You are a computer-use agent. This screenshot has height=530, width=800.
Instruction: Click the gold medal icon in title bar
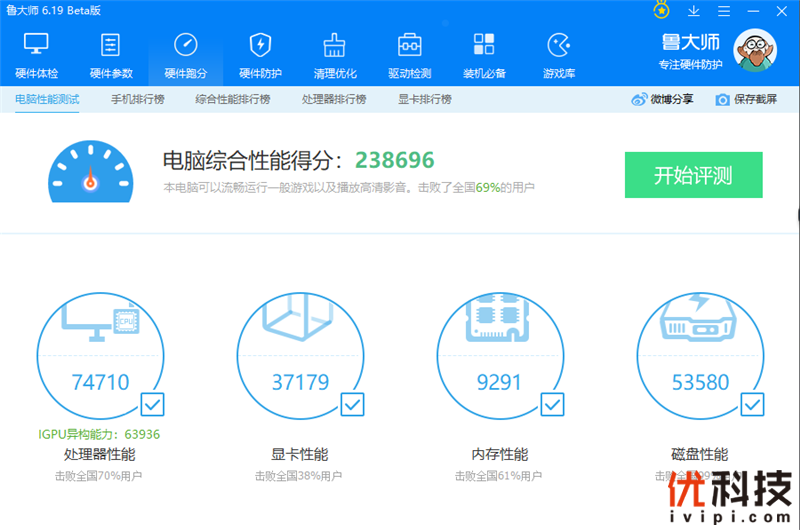662,10
